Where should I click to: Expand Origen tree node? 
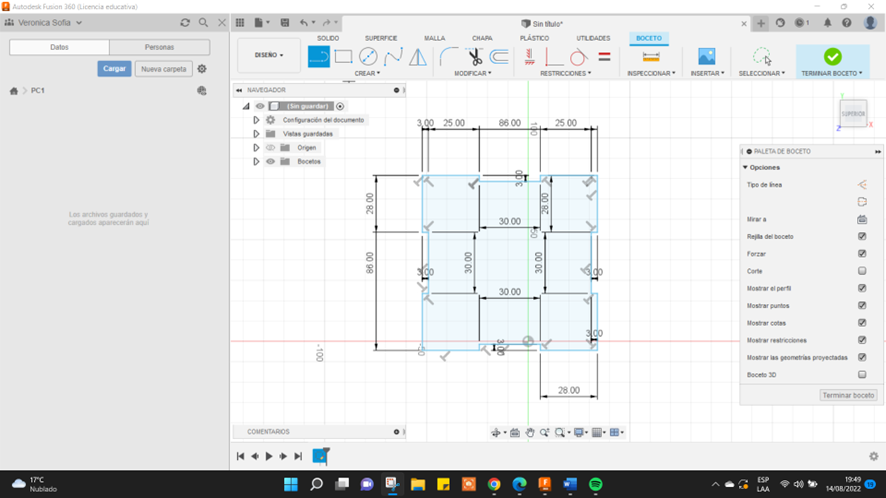tap(256, 148)
